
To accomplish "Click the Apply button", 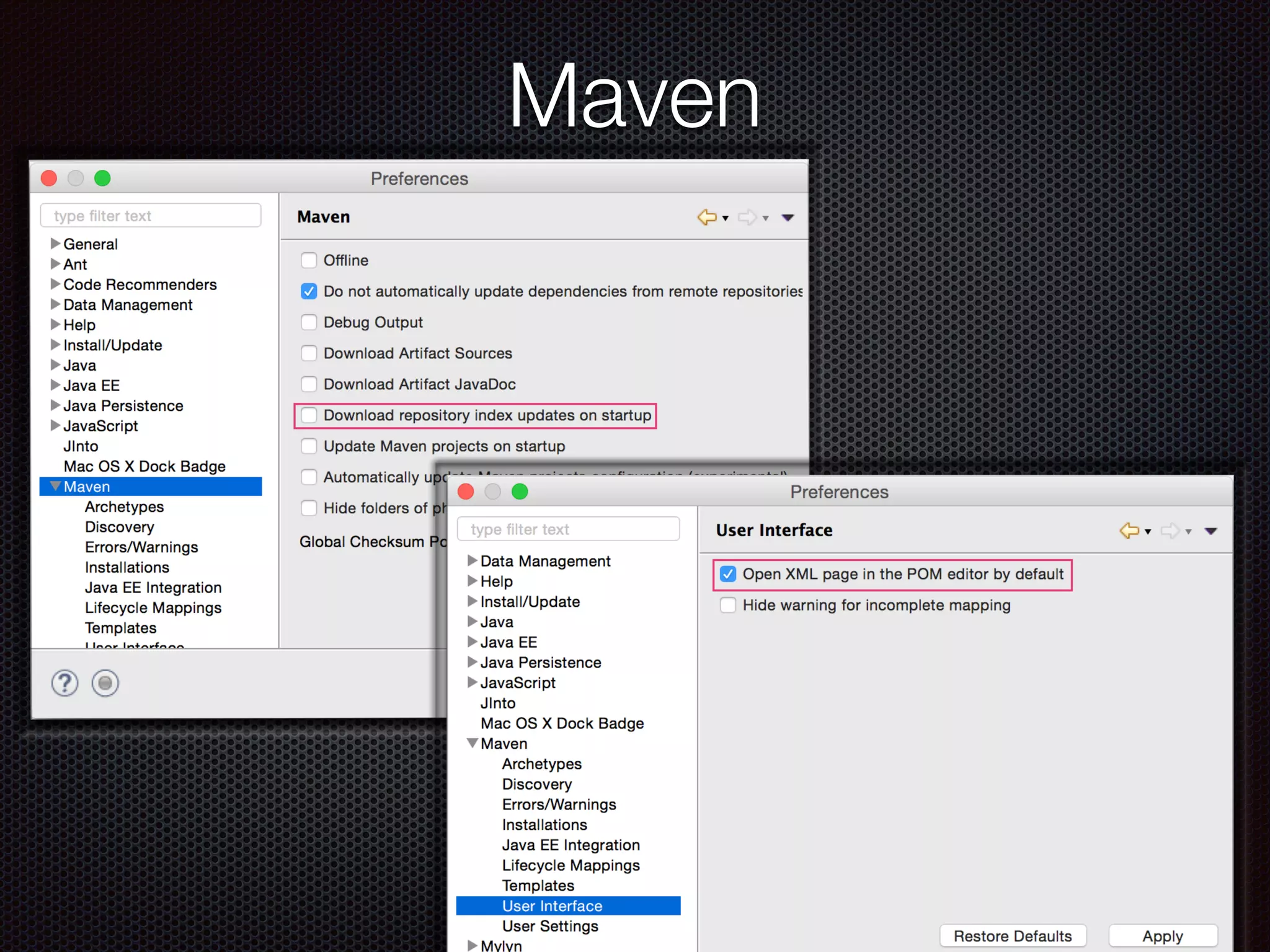I will tap(1163, 936).
